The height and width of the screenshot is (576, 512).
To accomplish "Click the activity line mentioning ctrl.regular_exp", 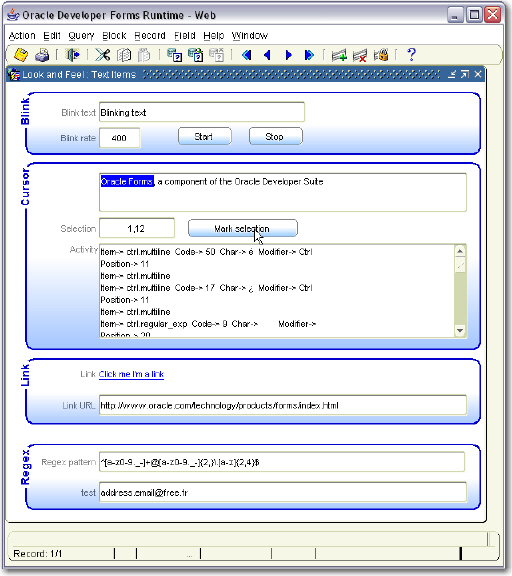I will [x=208, y=324].
